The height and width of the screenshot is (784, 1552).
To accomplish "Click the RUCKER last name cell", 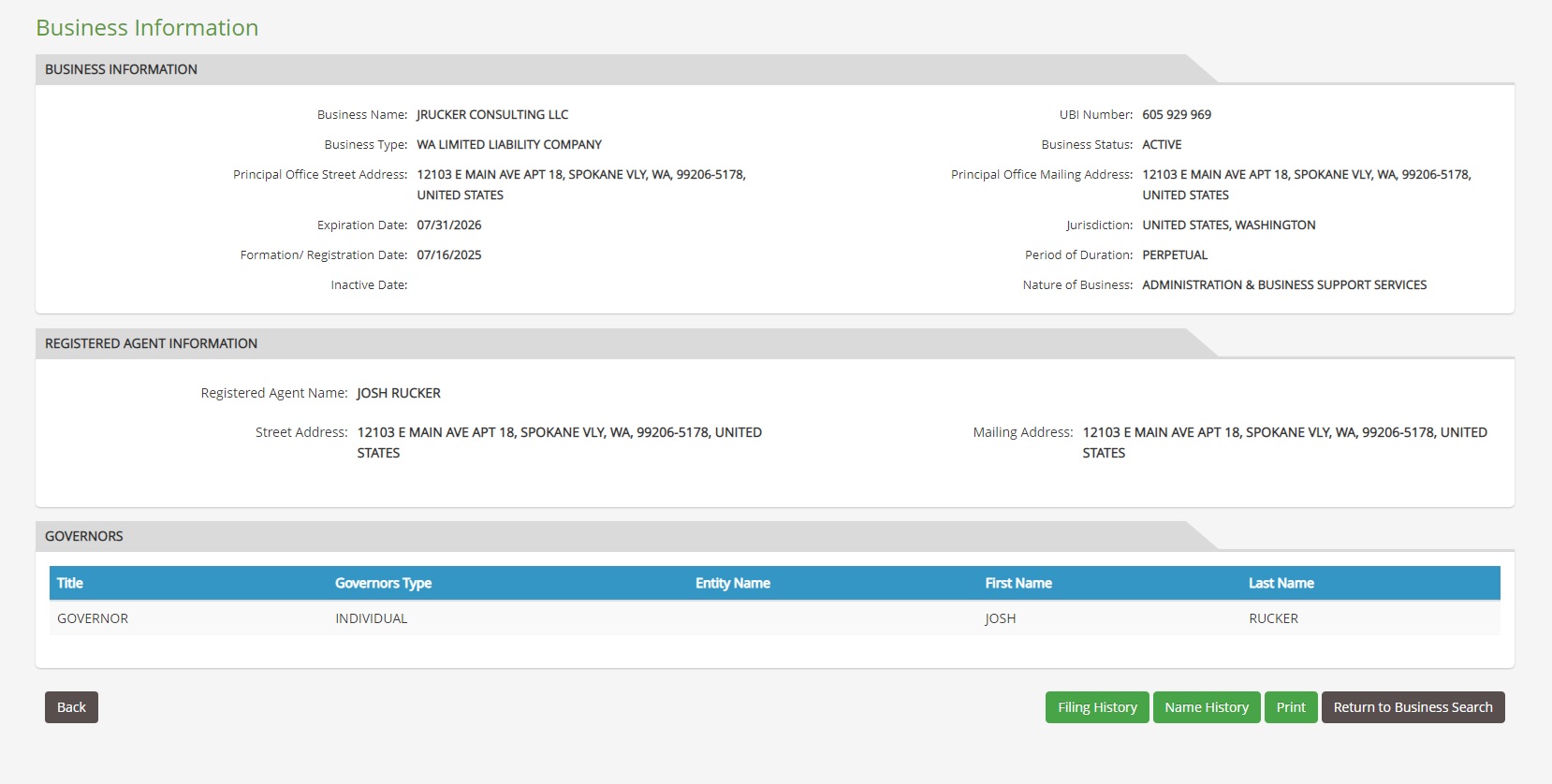I will tap(1273, 618).
